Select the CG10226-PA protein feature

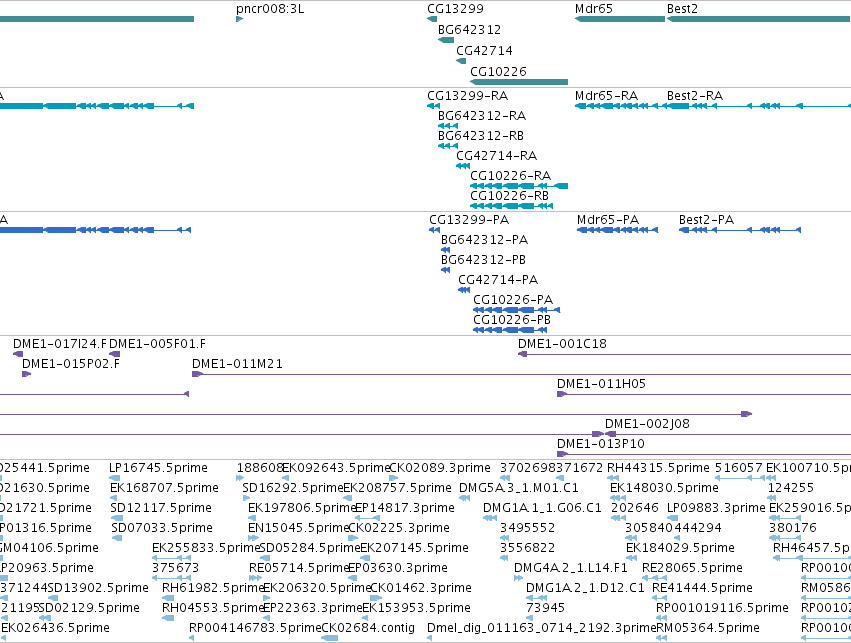click(517, 310)
